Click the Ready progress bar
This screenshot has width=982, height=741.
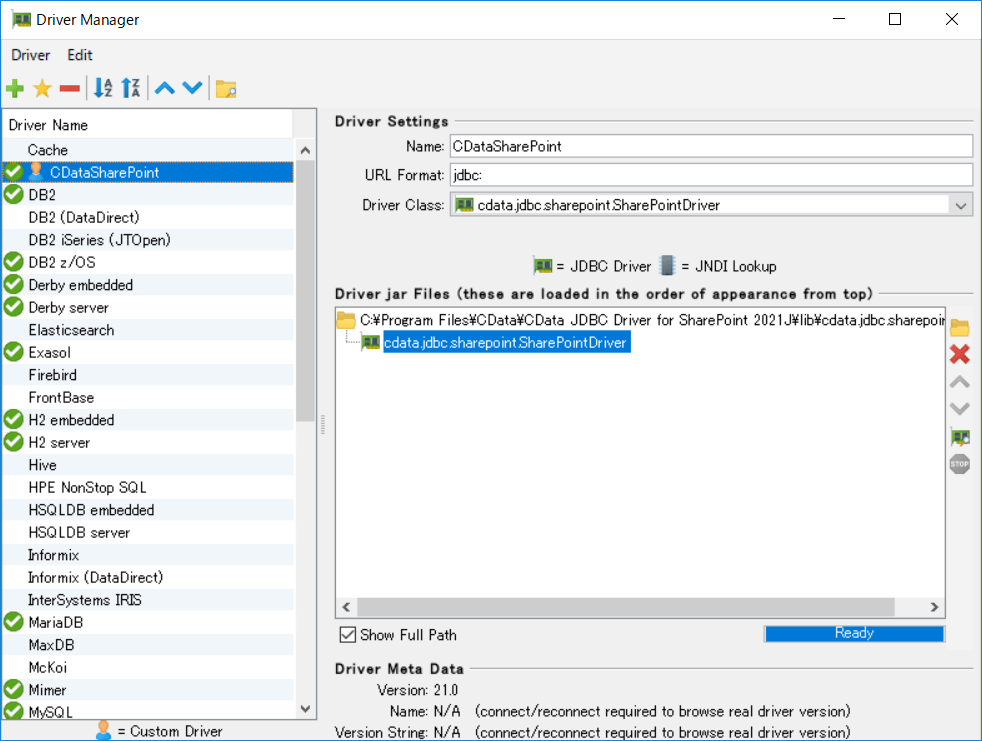click(853, 633)
